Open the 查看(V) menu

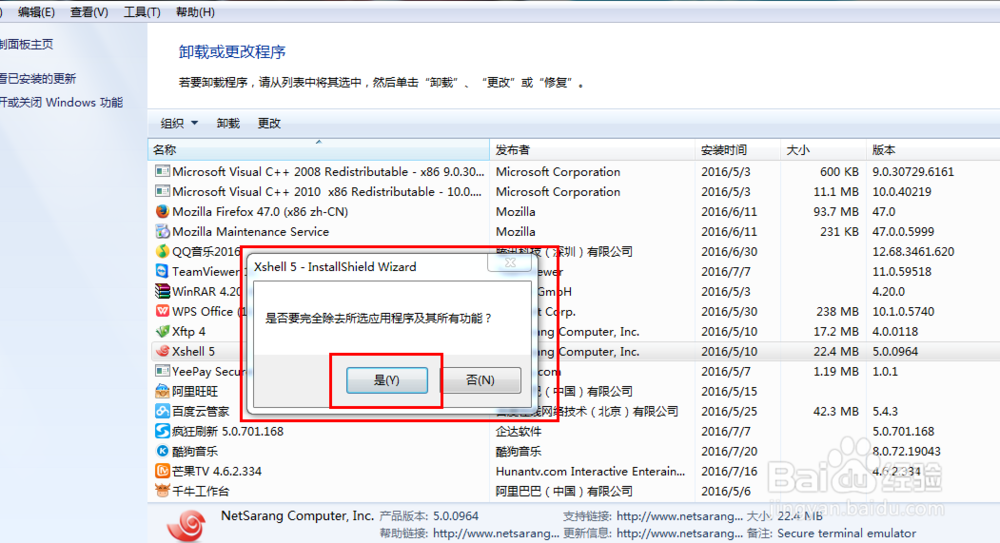pos(89,12)
